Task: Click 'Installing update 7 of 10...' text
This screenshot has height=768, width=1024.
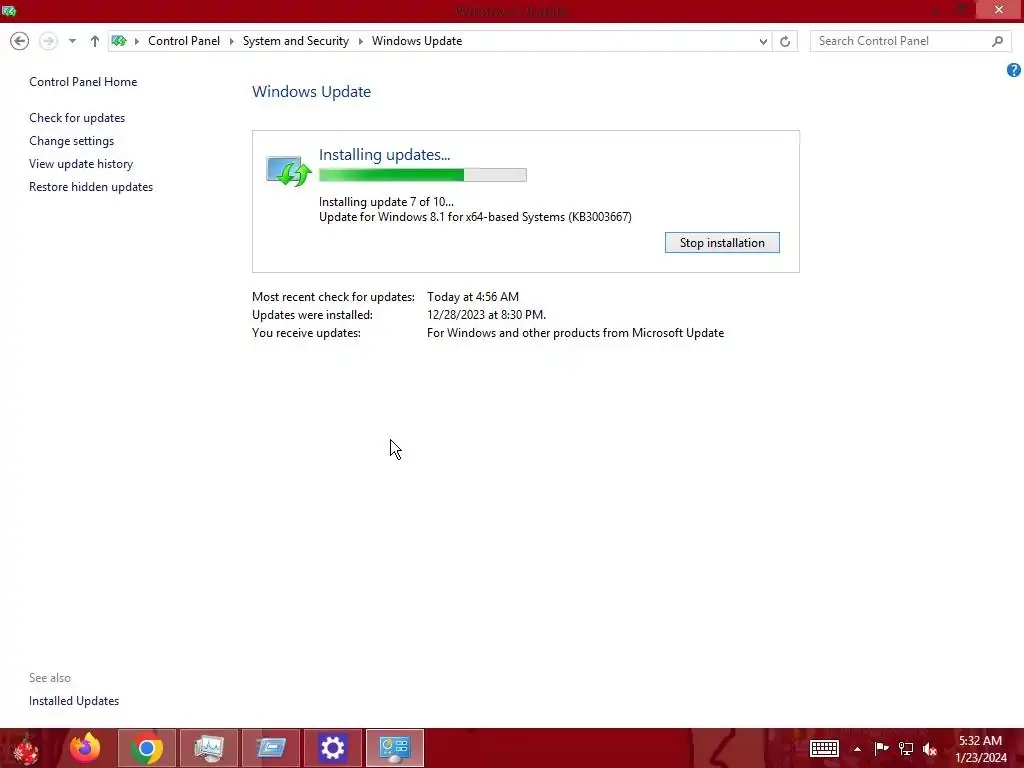Action: coord(386,202)
